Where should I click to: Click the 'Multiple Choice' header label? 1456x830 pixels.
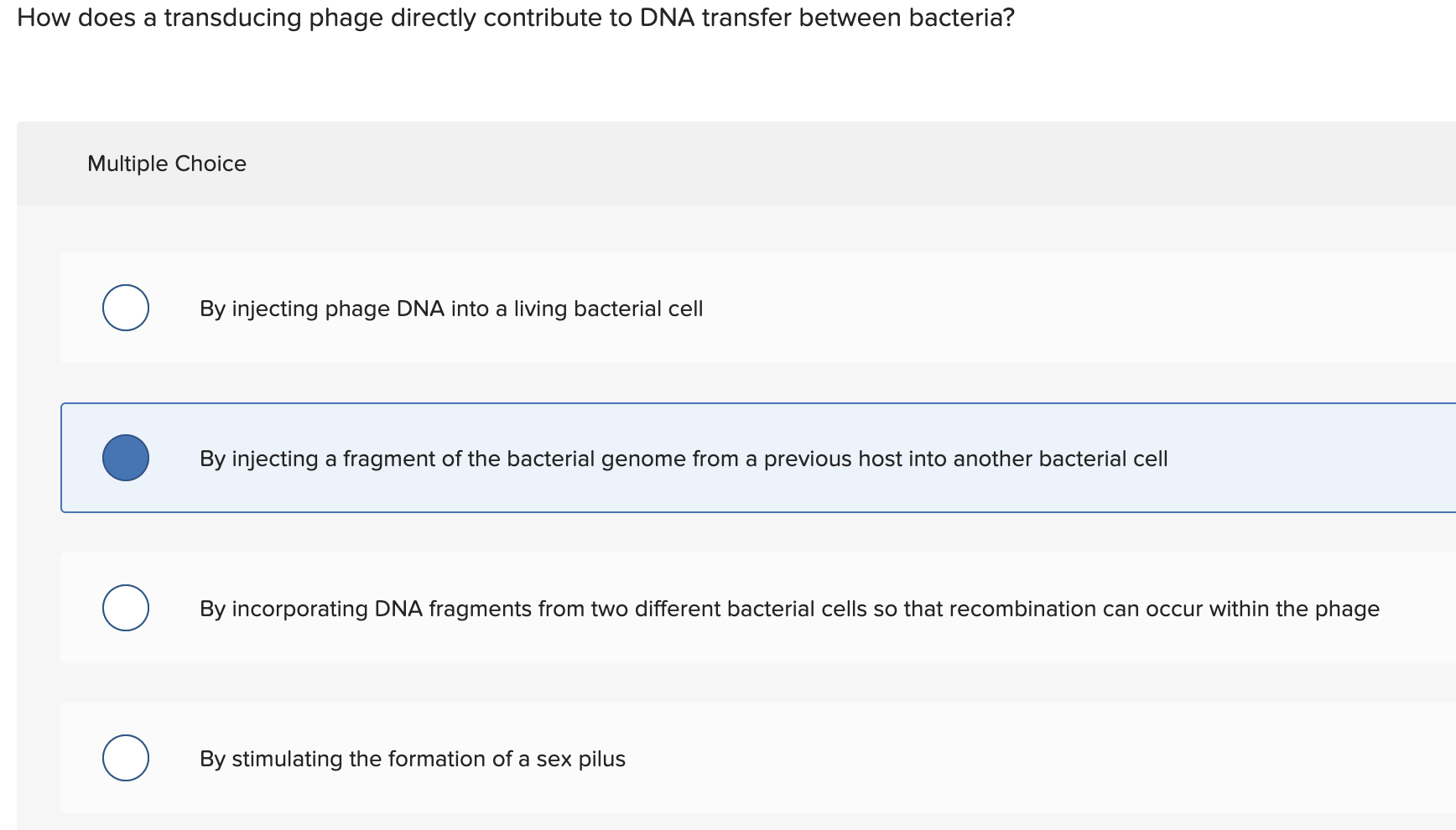pos(166,163)
